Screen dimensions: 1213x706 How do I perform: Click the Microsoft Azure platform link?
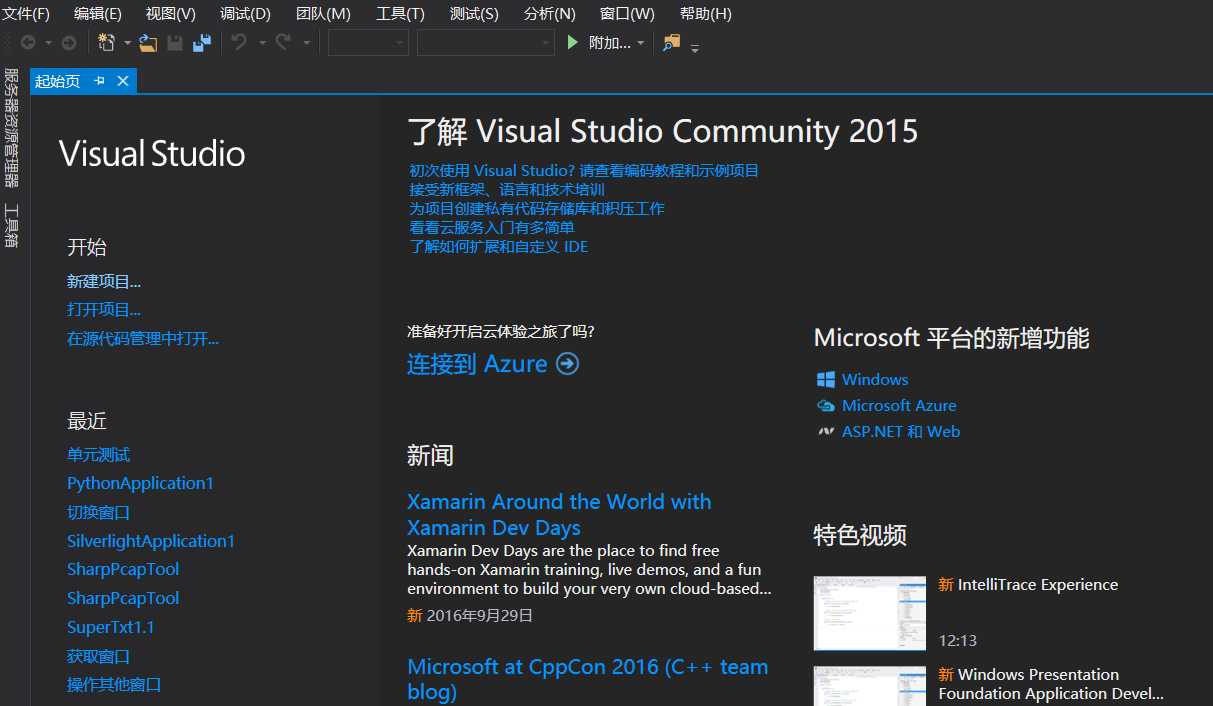click(x=899, y=406)
